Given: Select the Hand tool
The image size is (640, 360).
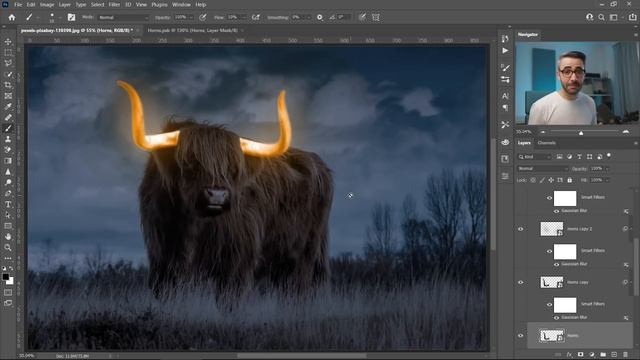Looking at the screenshot, I should click(x=8, y=236).
